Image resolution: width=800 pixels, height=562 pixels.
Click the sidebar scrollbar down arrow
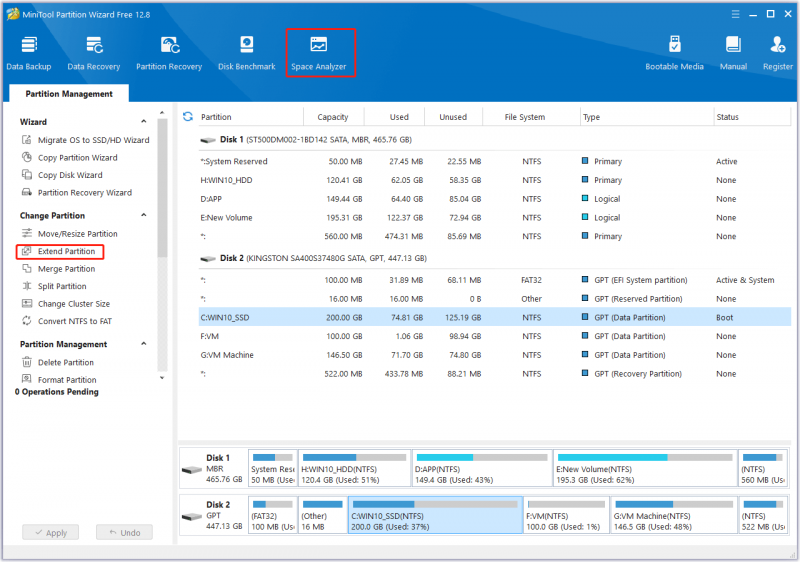162,378
